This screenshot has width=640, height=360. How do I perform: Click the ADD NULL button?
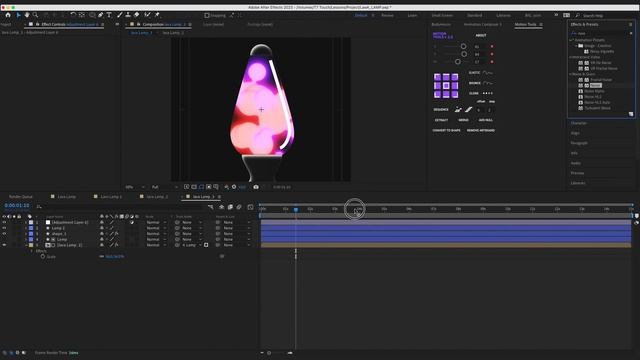pos(486,120)
